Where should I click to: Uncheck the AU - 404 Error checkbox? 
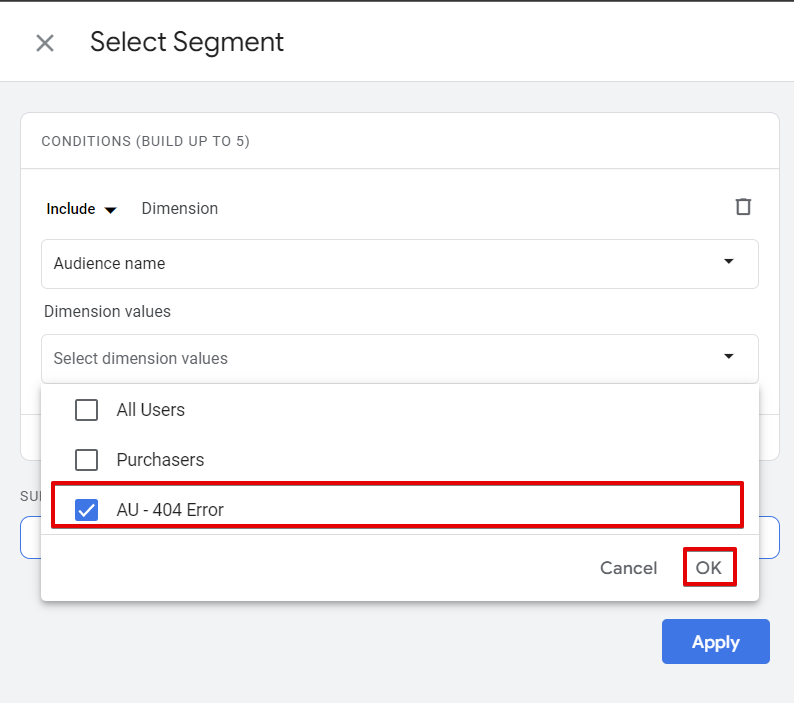87,510
